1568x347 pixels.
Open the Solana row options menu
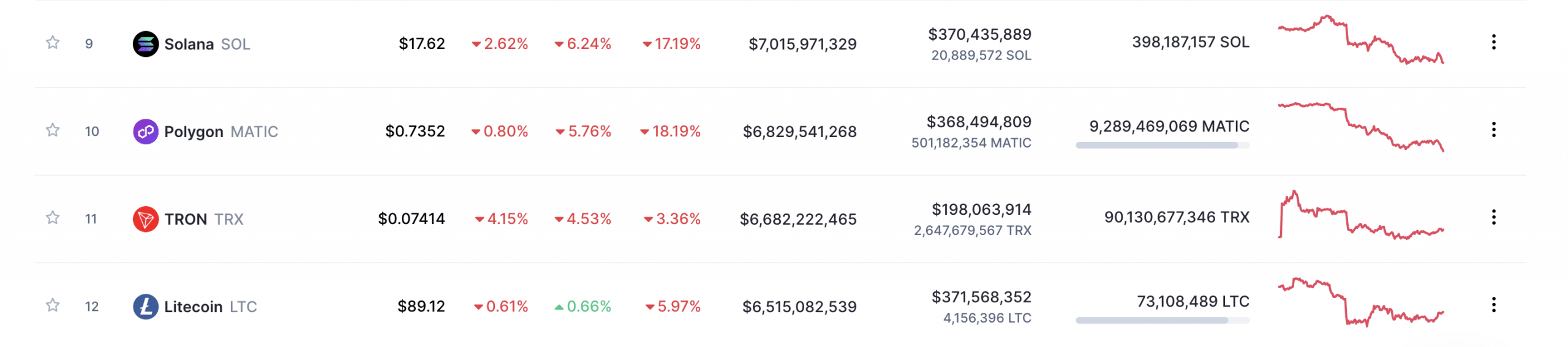point(1493,42)
